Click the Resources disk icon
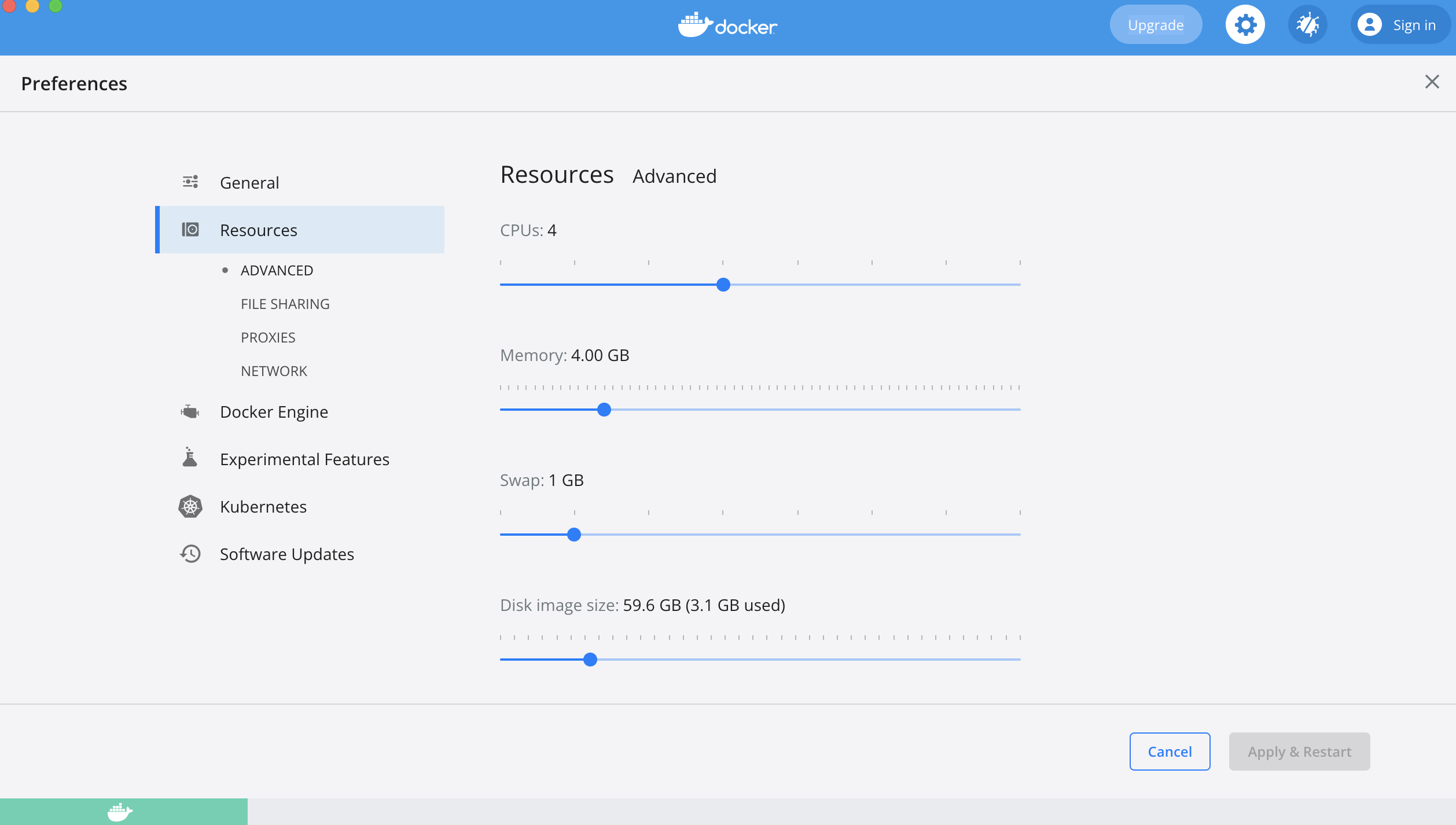 click(x=190, y=230)
